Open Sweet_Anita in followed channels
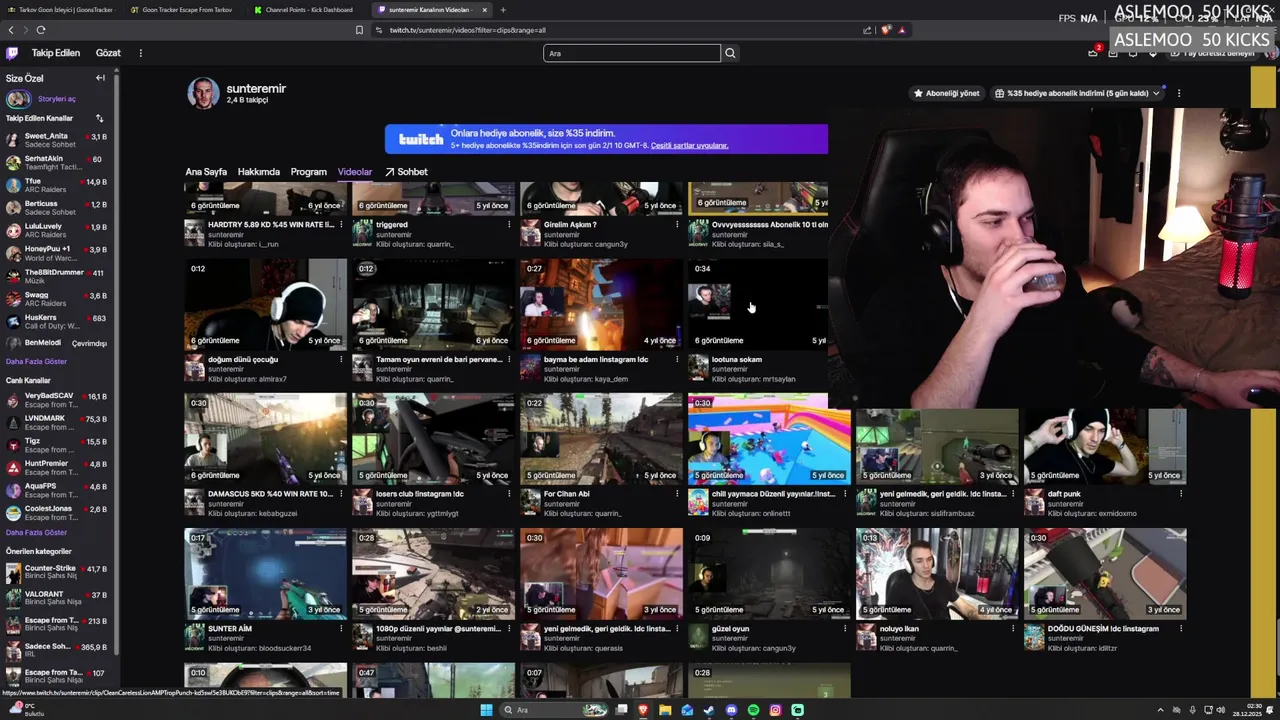Viewport: 1280px width, 720px height. pos(56,140)
